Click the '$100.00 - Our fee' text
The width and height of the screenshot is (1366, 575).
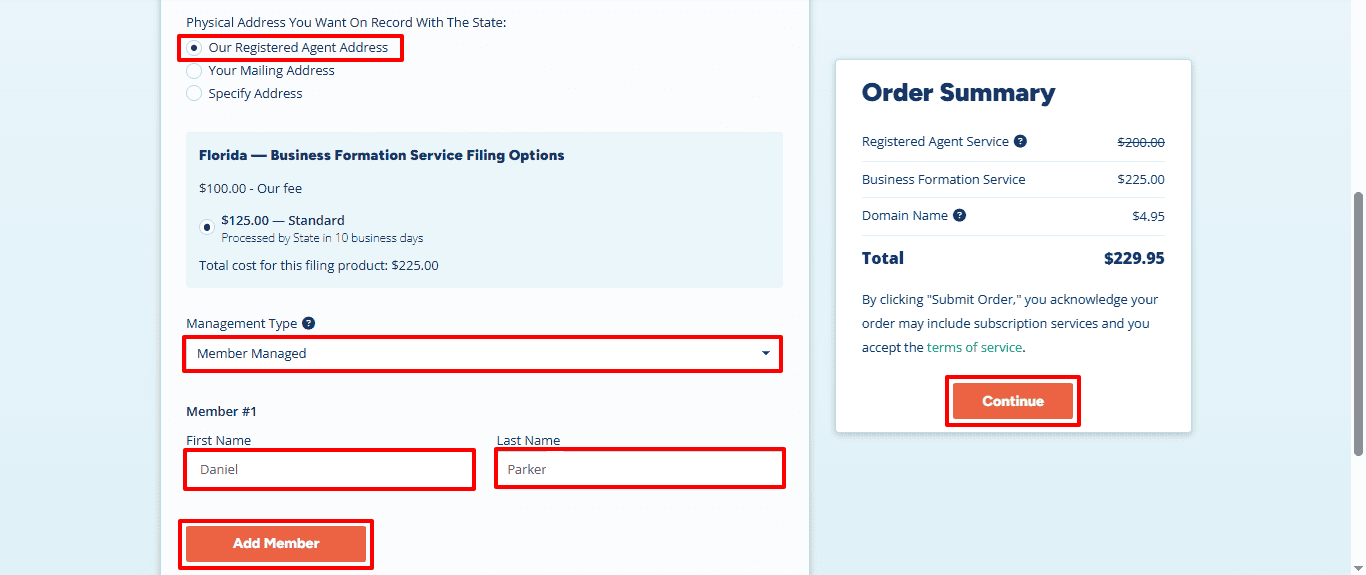coord(250,189)
